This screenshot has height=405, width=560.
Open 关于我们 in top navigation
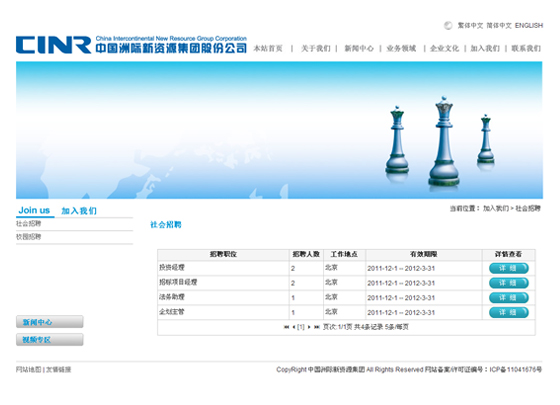316,48
